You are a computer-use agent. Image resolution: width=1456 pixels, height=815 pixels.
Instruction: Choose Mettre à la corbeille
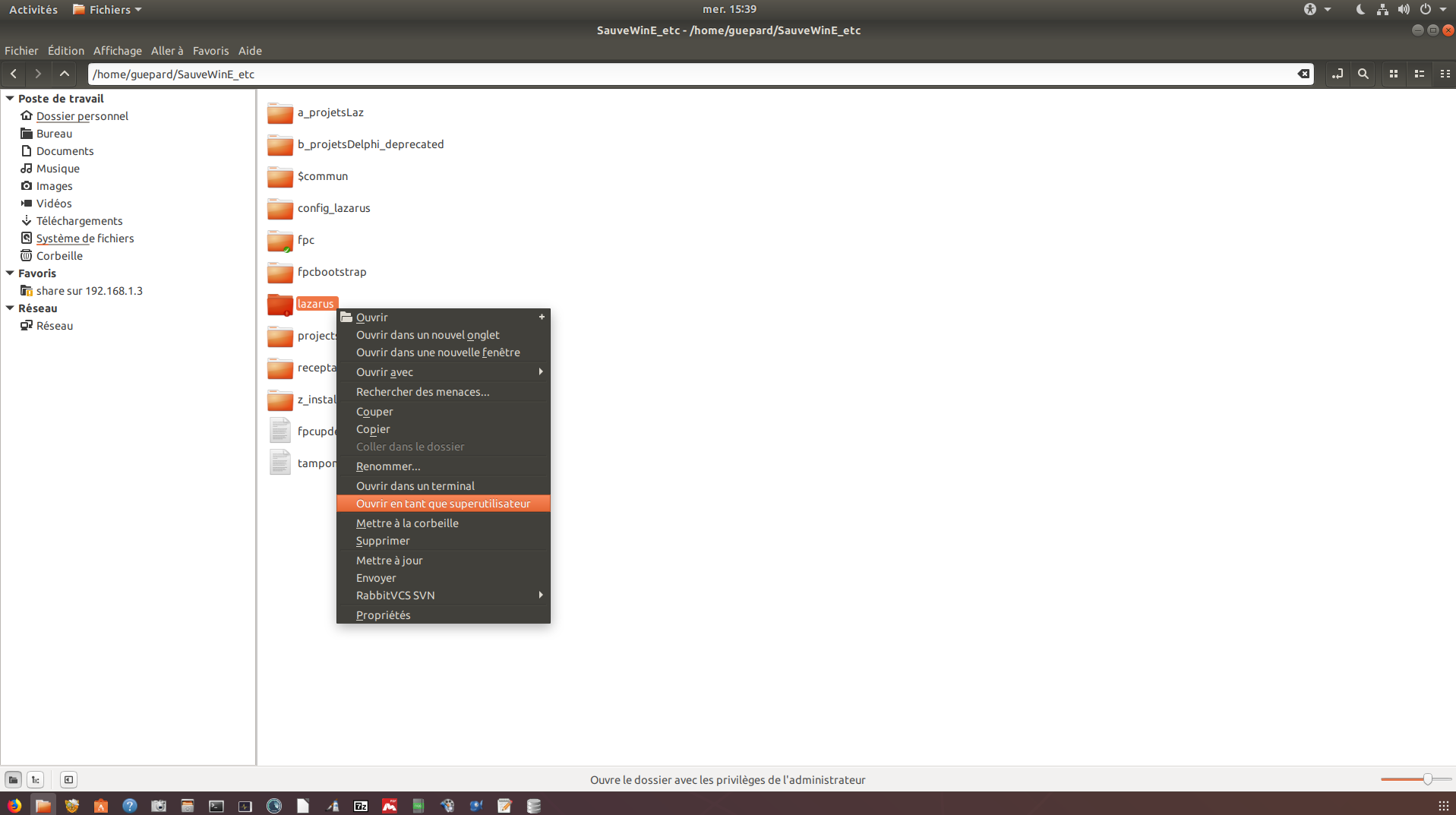tap(443, 523)
